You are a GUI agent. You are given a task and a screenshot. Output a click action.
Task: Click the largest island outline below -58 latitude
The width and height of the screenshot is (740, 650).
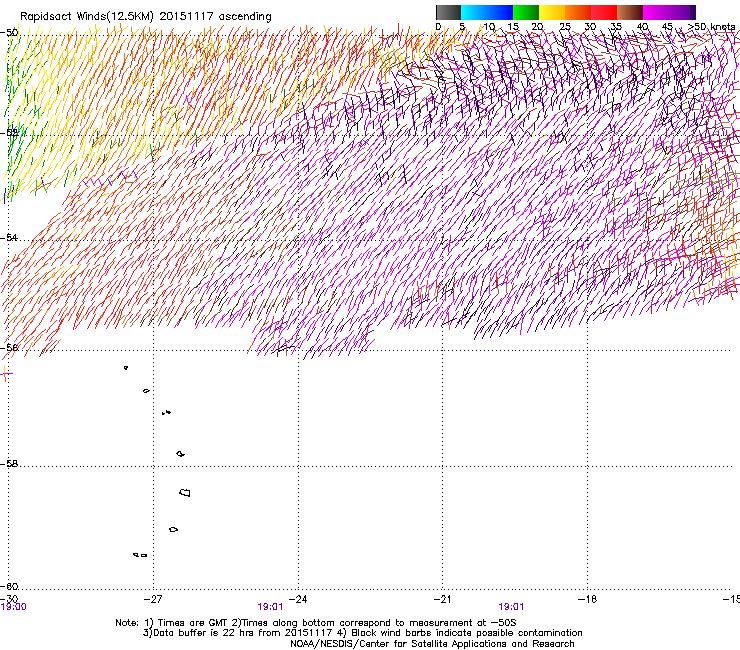pyautogui.click(x=185, y=492)
